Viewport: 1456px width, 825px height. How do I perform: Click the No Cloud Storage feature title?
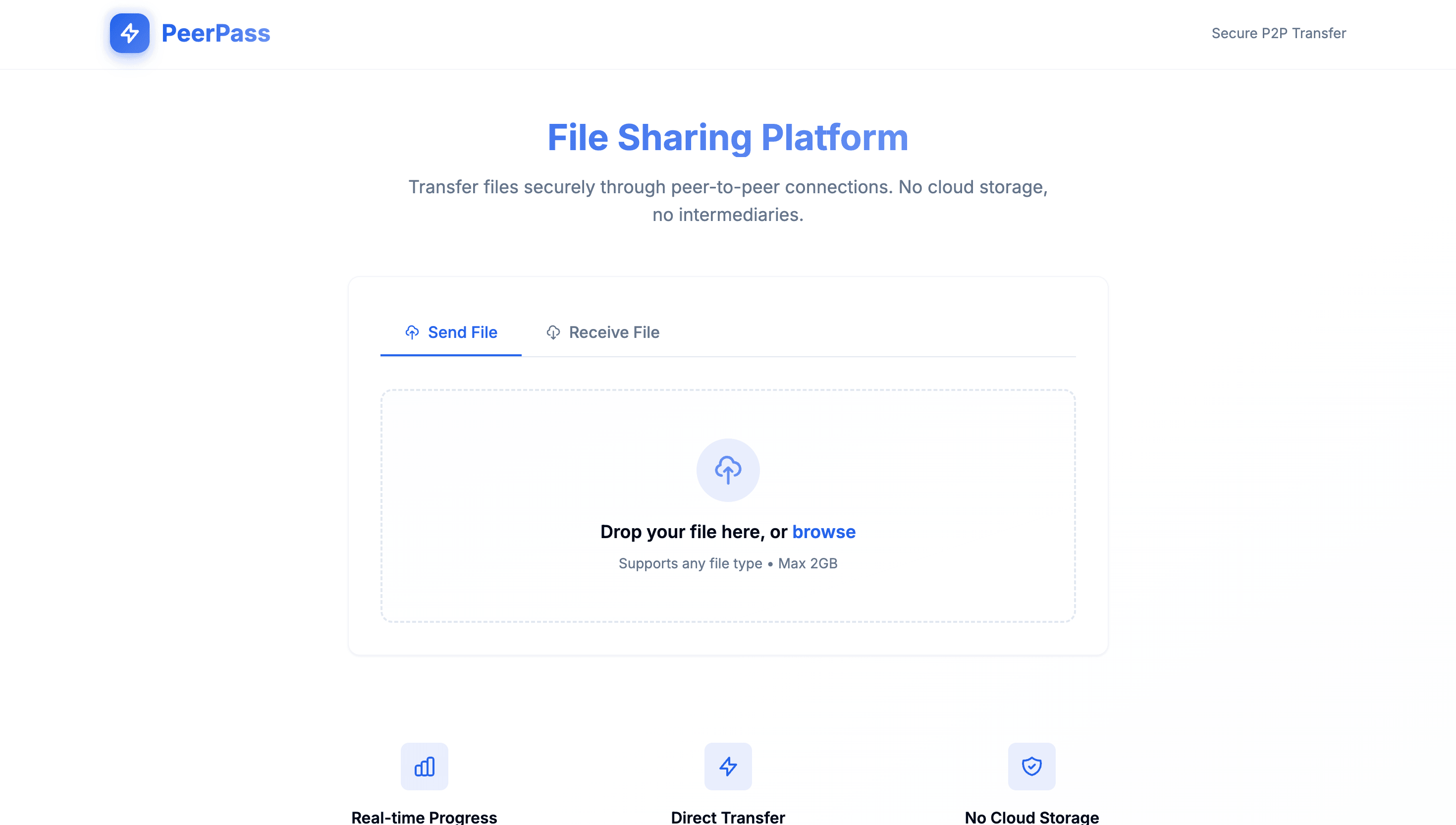click(x=1031, y=817)
